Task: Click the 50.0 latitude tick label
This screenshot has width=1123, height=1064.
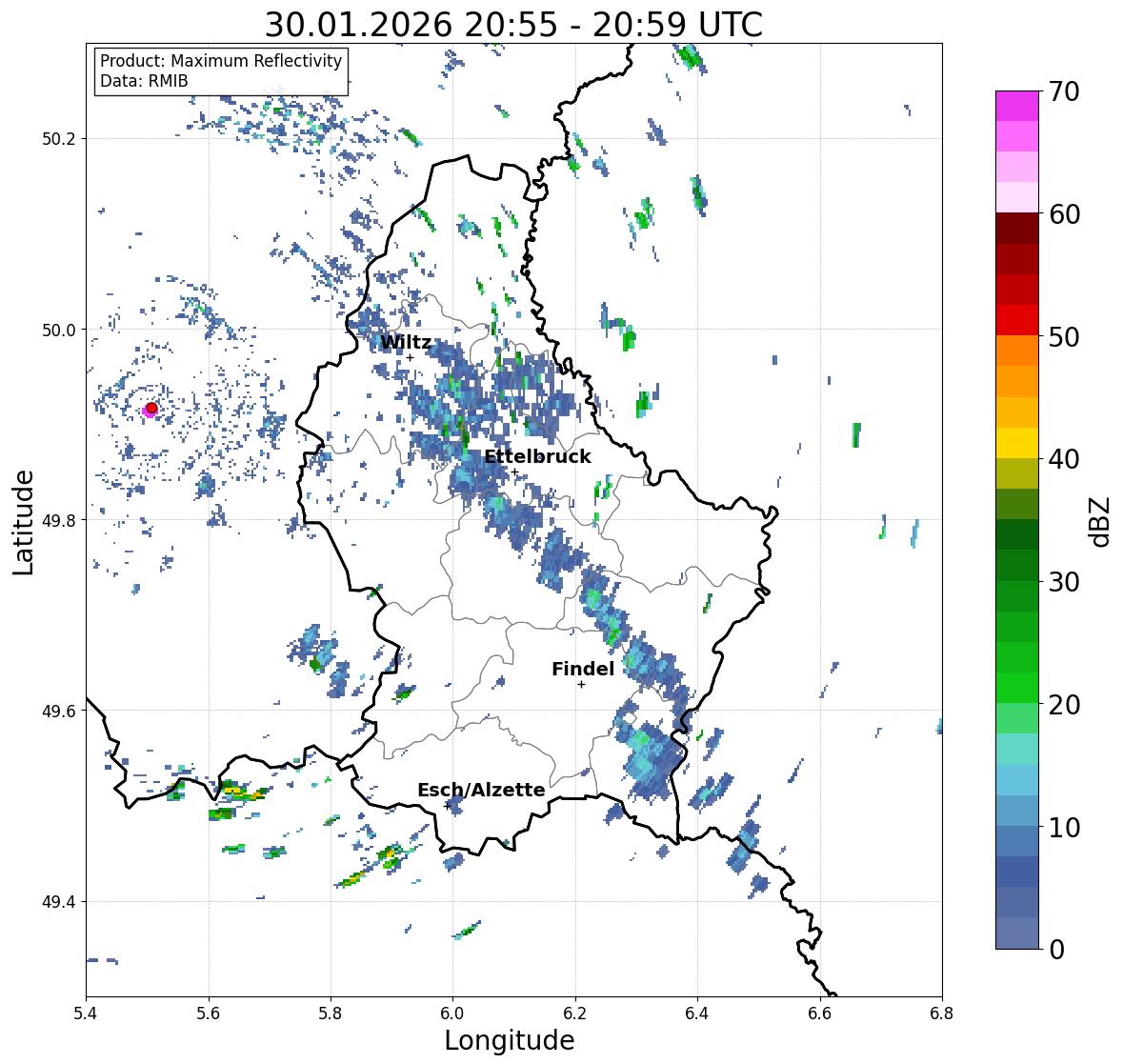Action: [x=59, y=330]
